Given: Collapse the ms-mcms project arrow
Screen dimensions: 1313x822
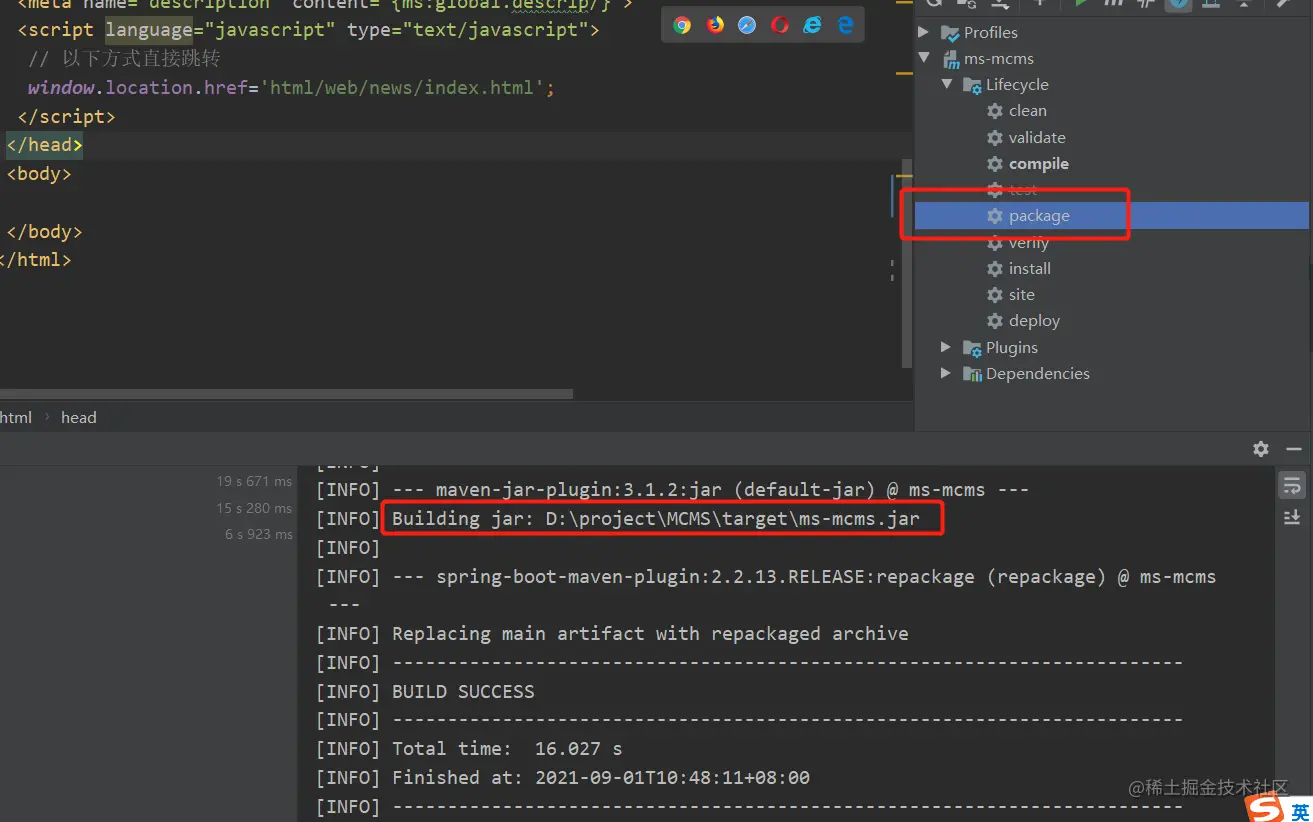Looking at the screenshot, I should [x=924, y=59].
